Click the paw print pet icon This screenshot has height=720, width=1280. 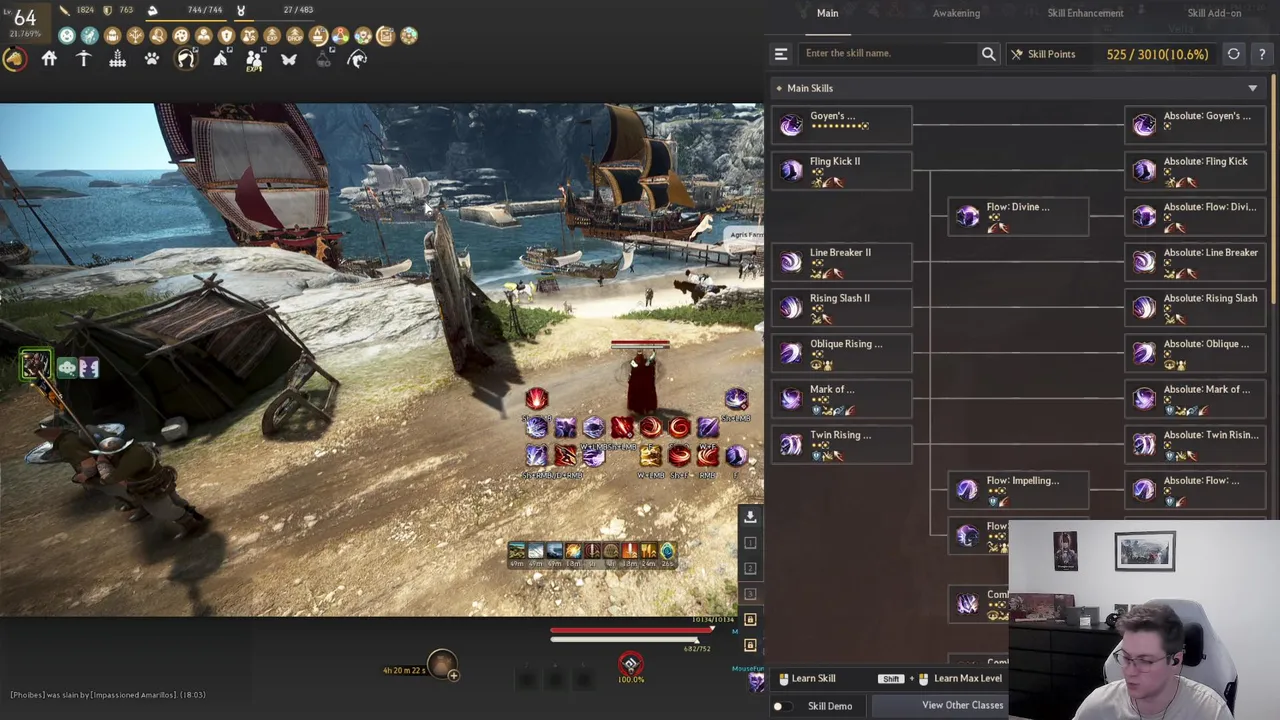click(x=151, y=59)
